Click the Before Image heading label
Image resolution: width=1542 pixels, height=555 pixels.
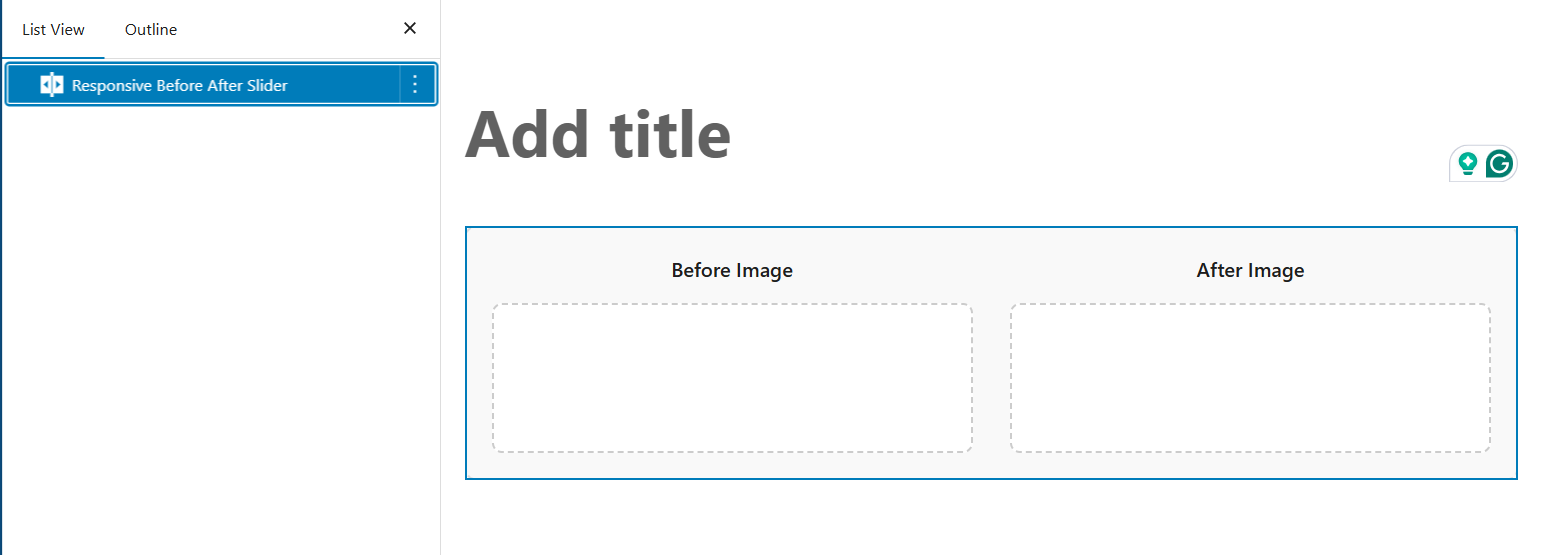tap(732, 270)
